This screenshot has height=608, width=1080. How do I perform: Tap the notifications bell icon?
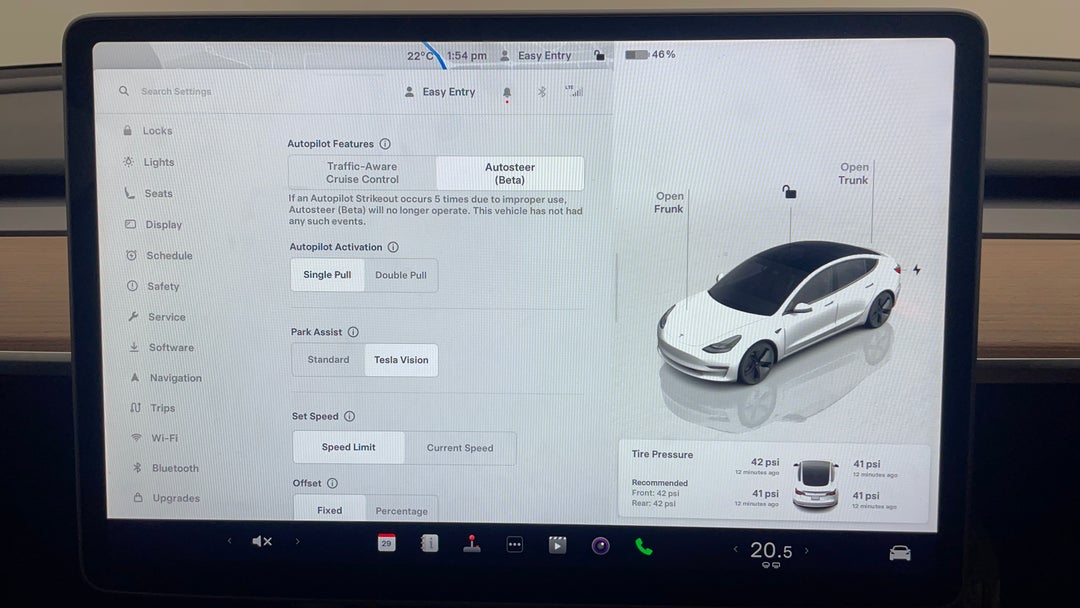[x=507, y=92]
